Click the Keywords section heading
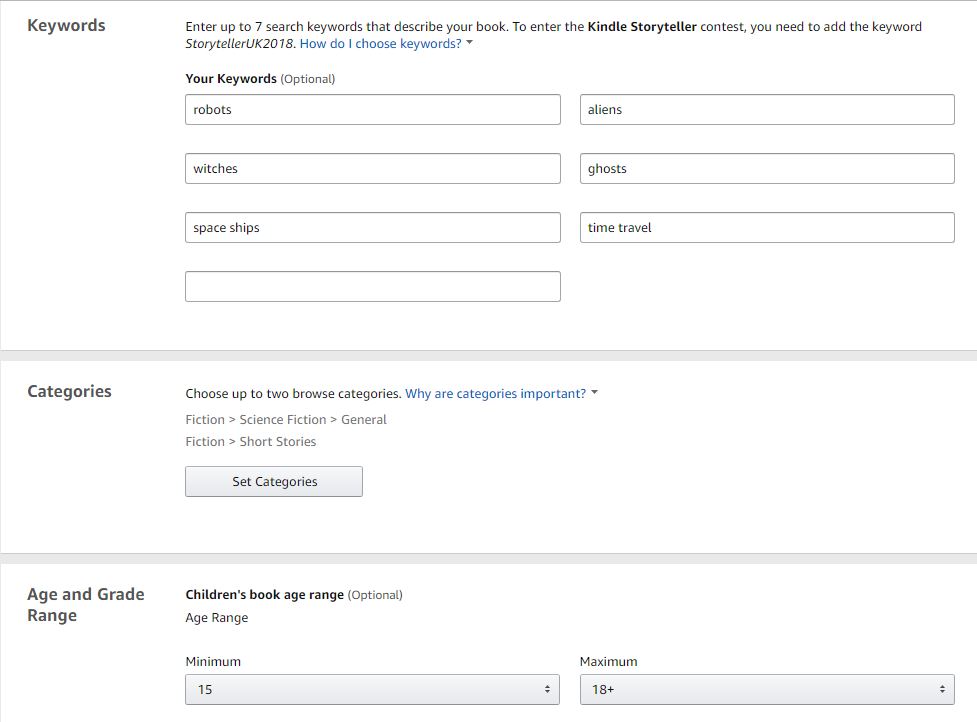977x722 pixels. (x=66, y=26)
